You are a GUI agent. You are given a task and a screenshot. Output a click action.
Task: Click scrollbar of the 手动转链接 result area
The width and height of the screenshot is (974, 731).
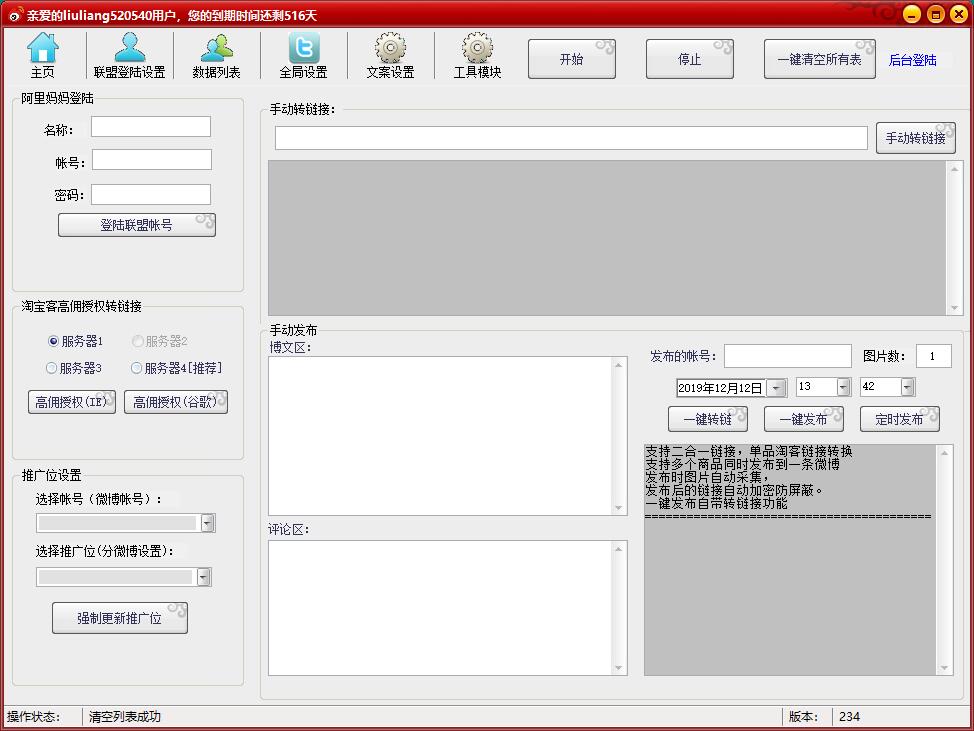tap(955, 238)
